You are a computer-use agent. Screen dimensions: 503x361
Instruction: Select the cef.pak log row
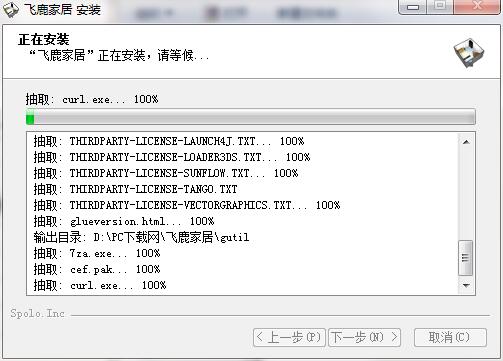point(97,269)
